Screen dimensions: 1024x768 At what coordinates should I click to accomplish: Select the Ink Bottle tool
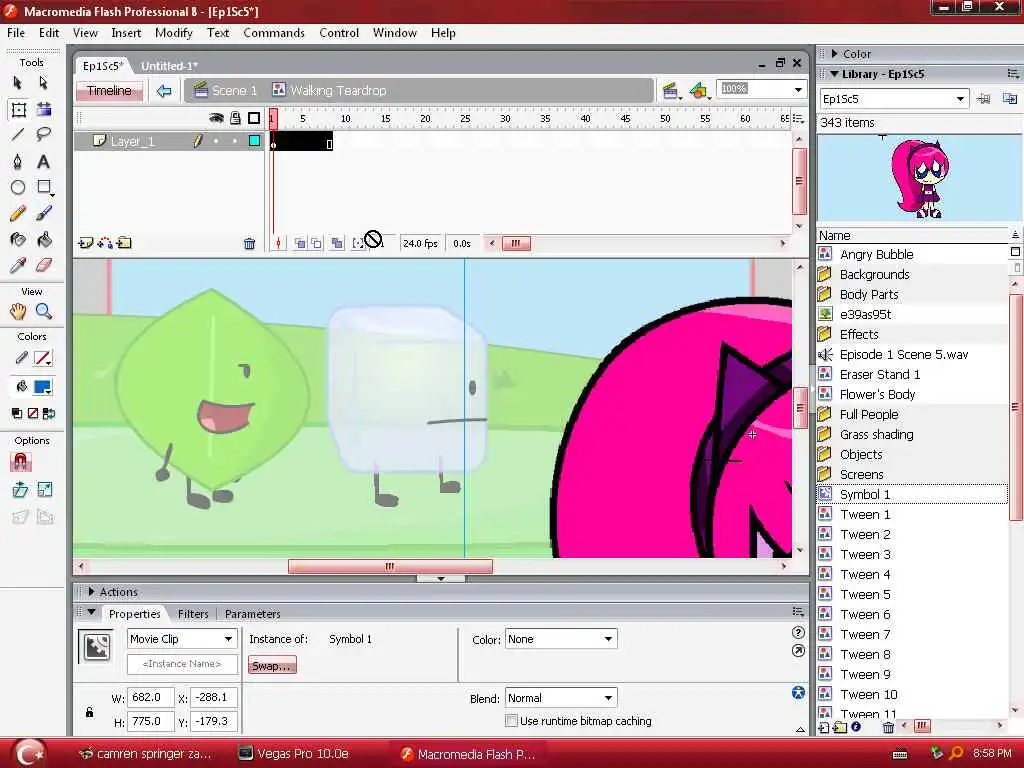point(18,240)
